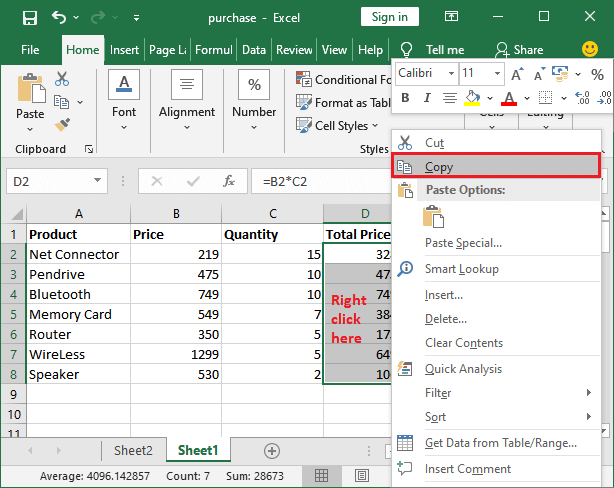
Task: Expand the Sort submenu
Action: (496, 417)
